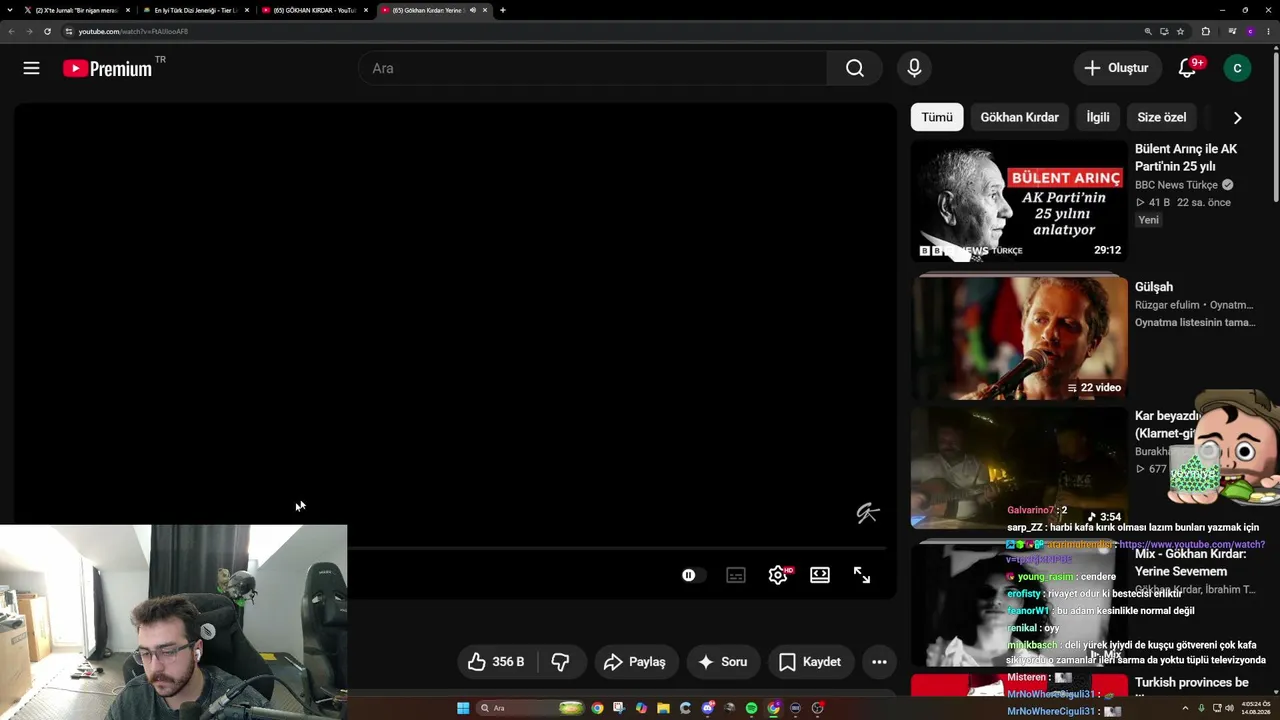Start voice search with microphone icon
Image resolution: width=1280 pixels, height=720 pixels.
(x=914, y=68)
